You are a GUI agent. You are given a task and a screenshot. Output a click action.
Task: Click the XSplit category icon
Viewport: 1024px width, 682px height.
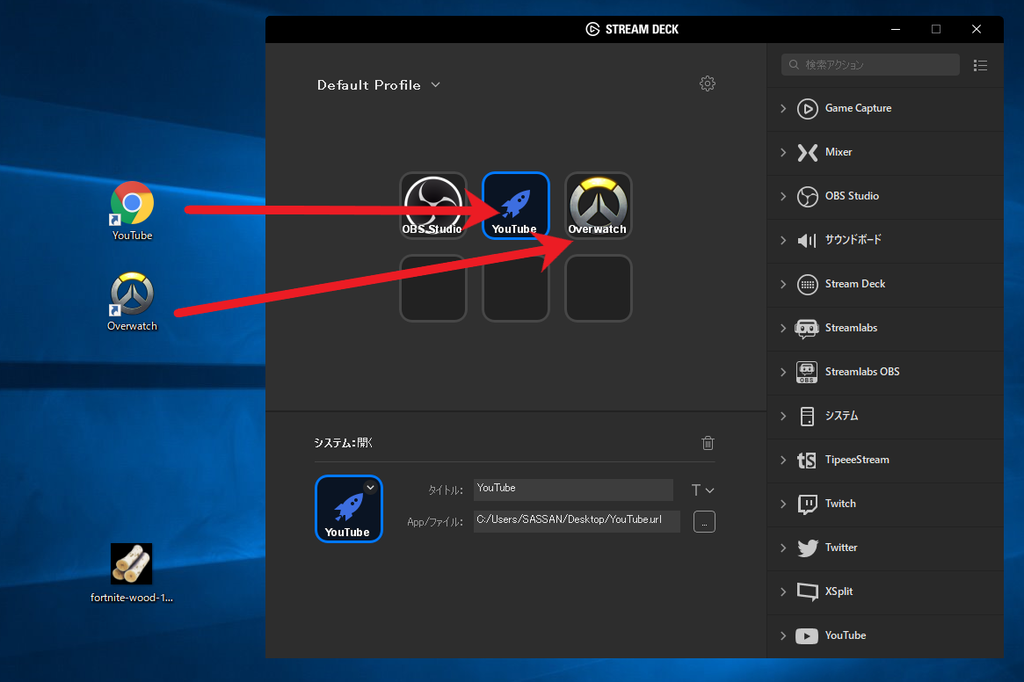click(807, 592)
